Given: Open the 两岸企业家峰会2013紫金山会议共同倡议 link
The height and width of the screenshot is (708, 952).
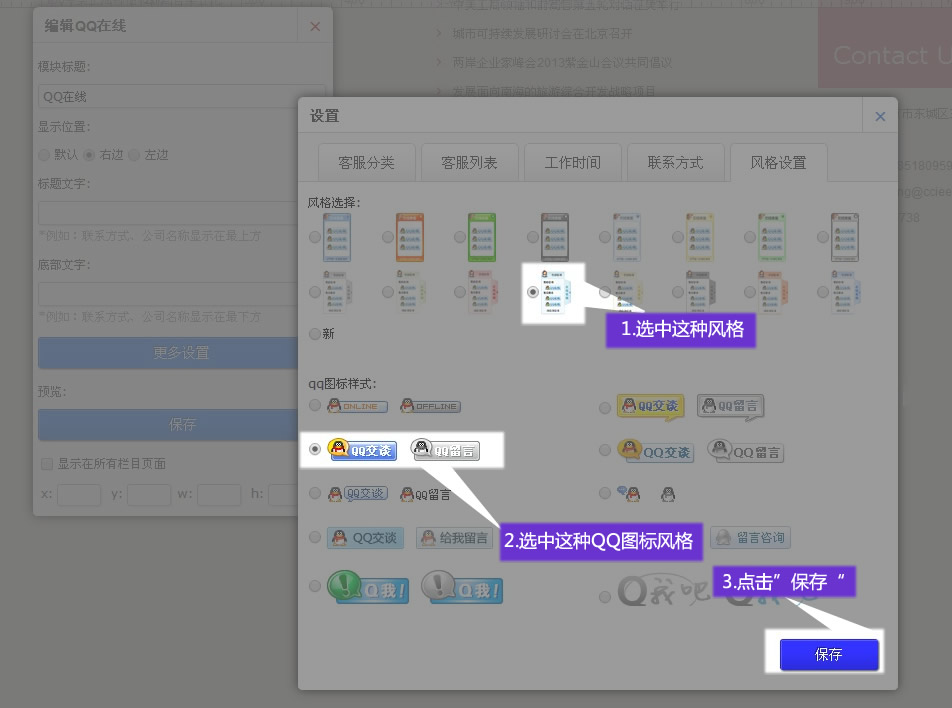Looking at the screenshot, I should (x=562, y=63).
